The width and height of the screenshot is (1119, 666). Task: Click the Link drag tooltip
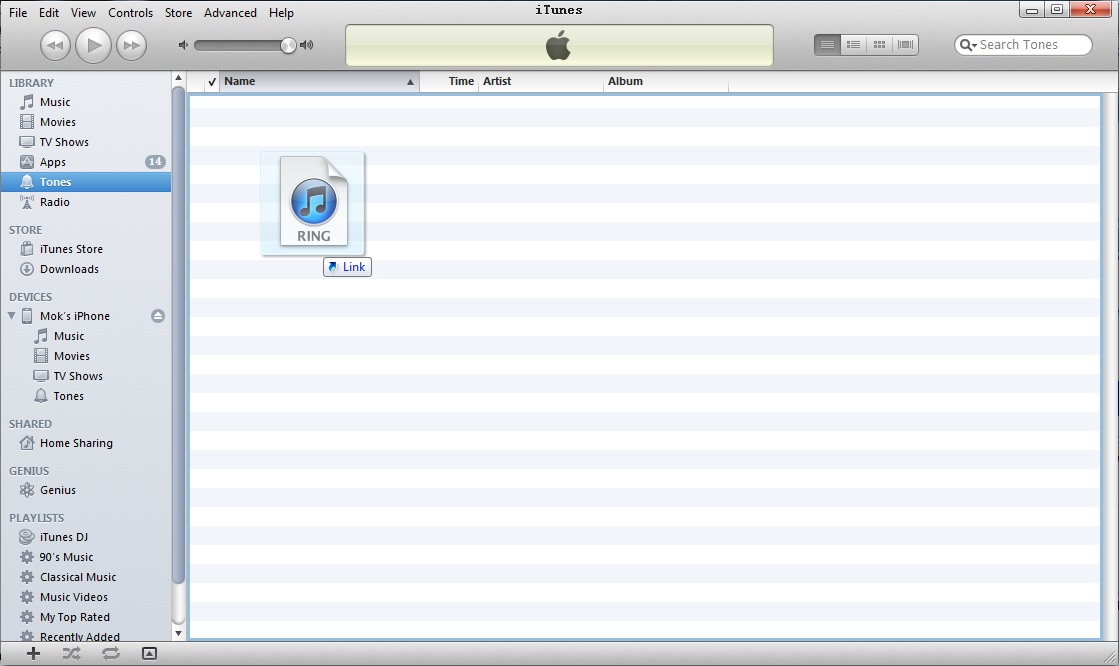(x=348, y=267)
